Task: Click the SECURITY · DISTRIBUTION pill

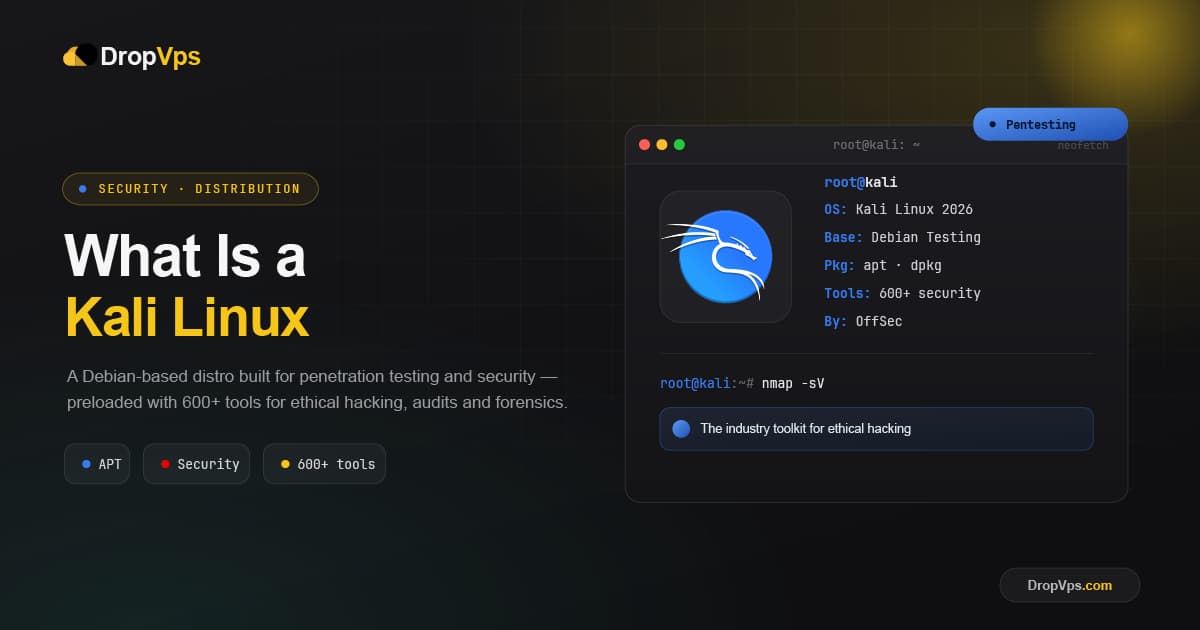Action: [x=190, y=188]
